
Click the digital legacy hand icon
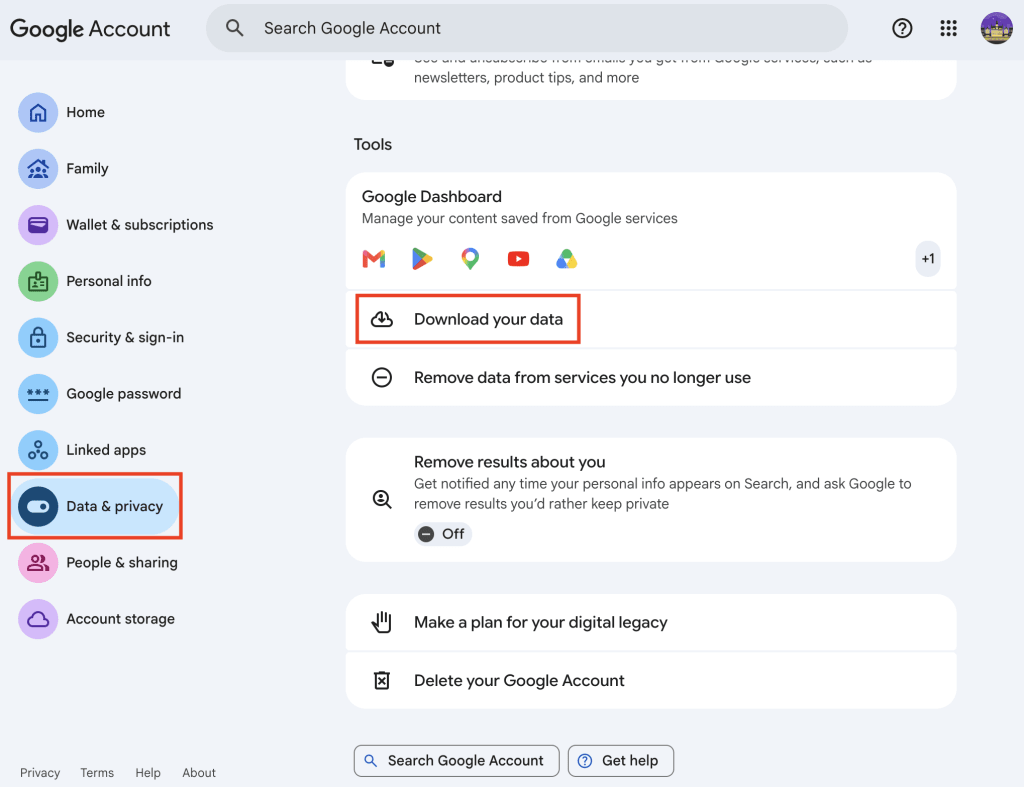click(x=382, y=622)
